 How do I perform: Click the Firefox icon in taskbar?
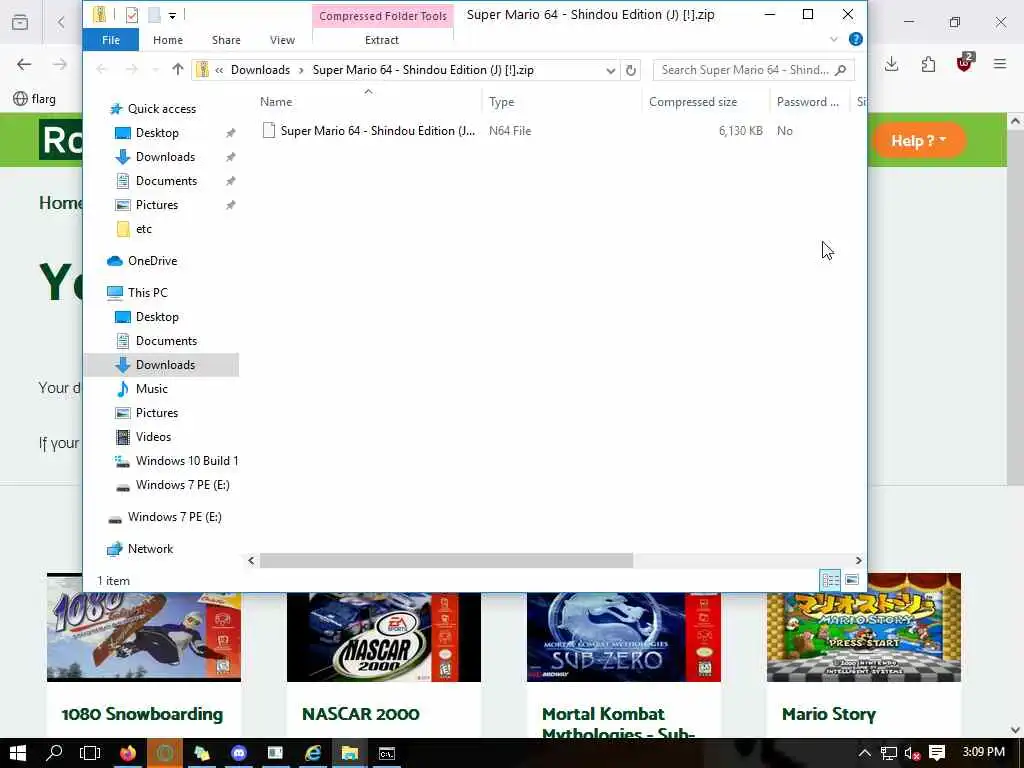coord(128,754)
